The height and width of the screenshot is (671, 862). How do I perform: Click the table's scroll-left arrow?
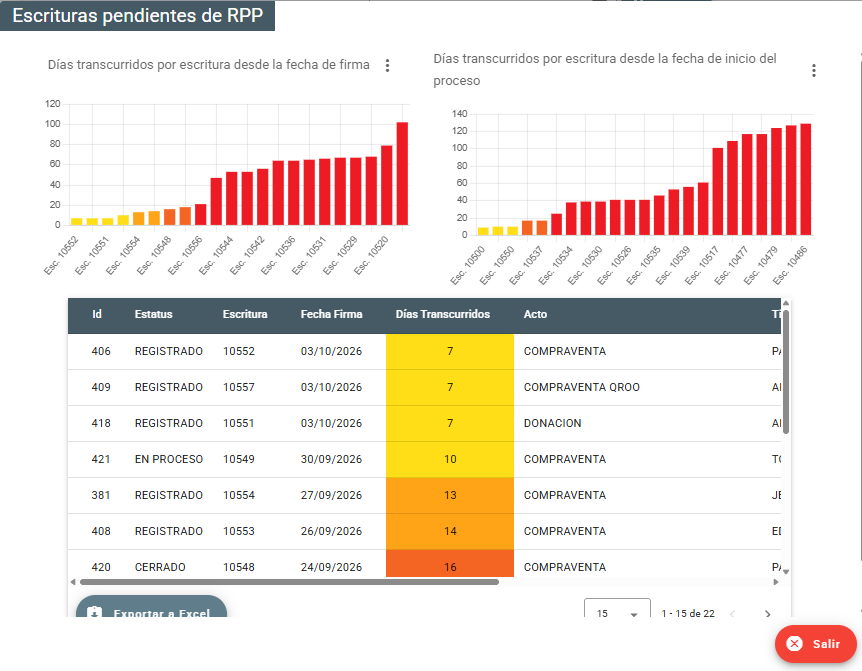coord(73,582)
